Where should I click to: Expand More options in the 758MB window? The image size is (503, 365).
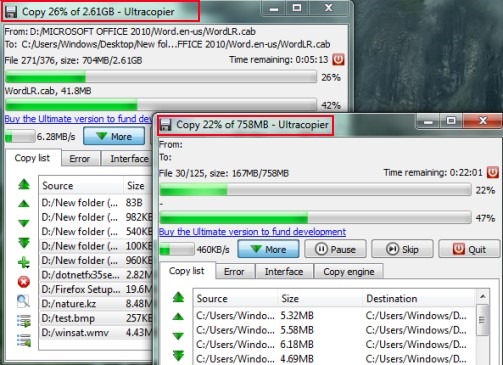pyautogui.click(x=268, y=249)
